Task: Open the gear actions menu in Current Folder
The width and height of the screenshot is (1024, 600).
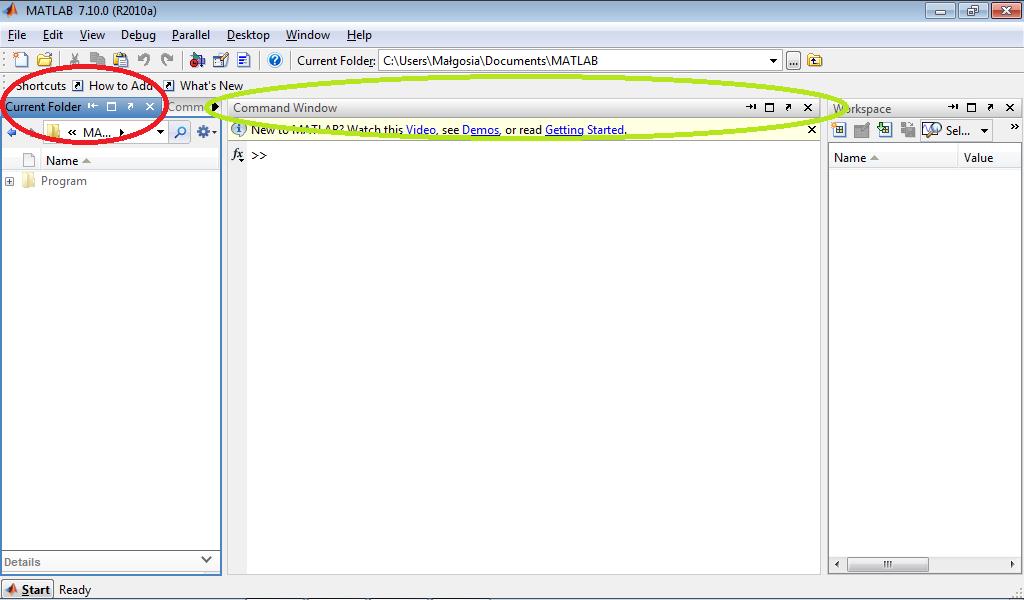Action: (206, 133)
